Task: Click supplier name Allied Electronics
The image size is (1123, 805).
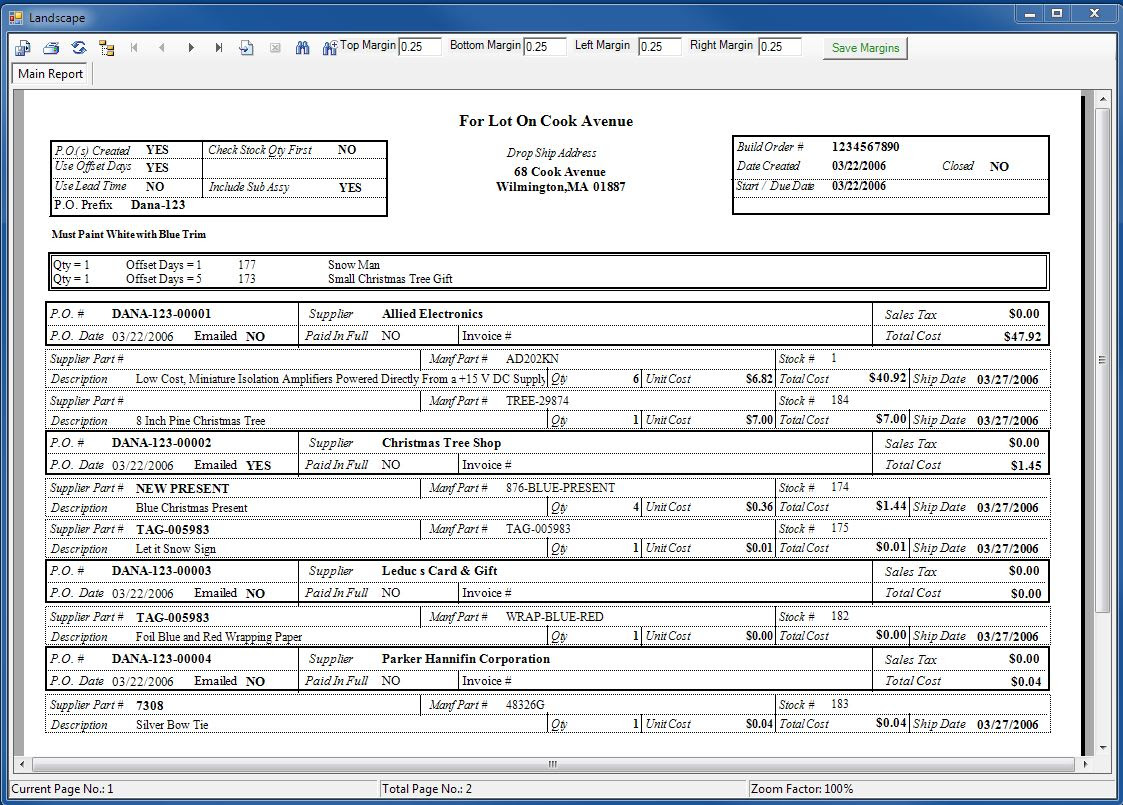Action: (433, 314)
